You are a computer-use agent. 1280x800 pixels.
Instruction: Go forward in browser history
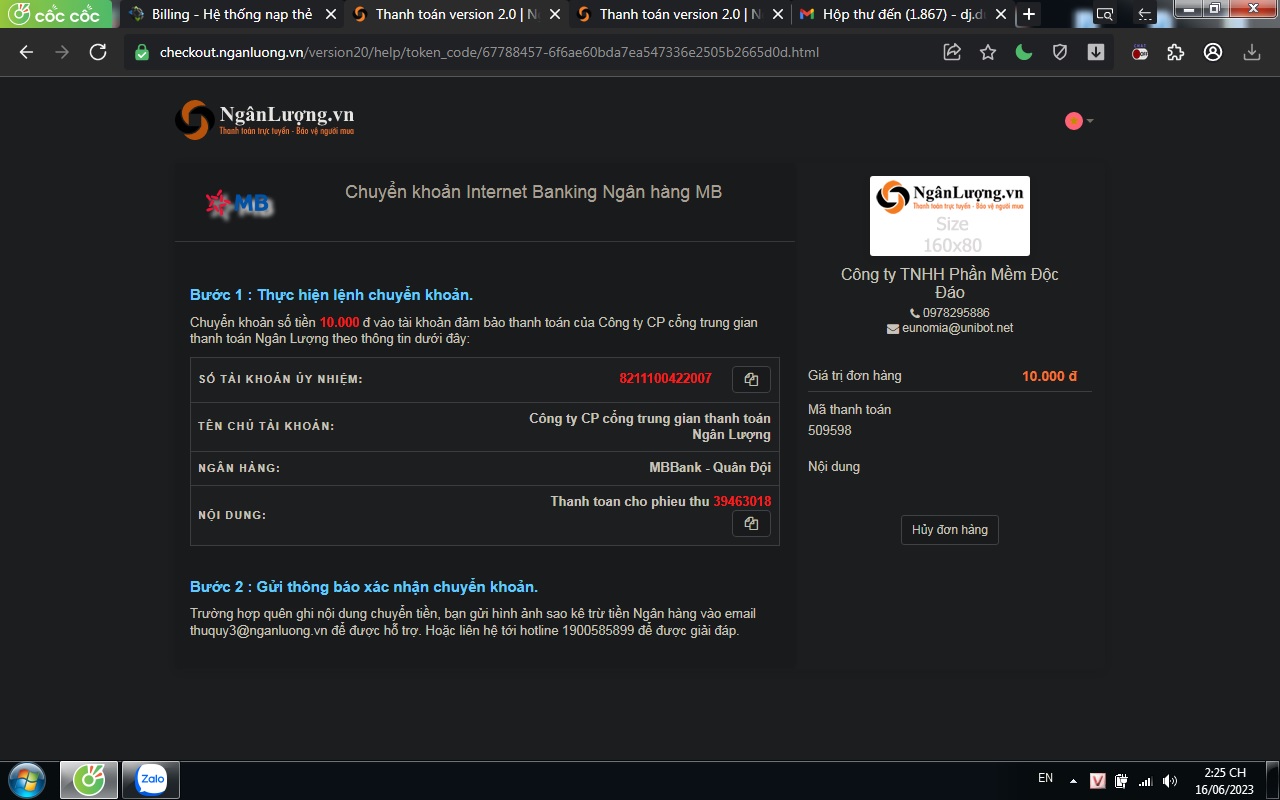point(62,52)
